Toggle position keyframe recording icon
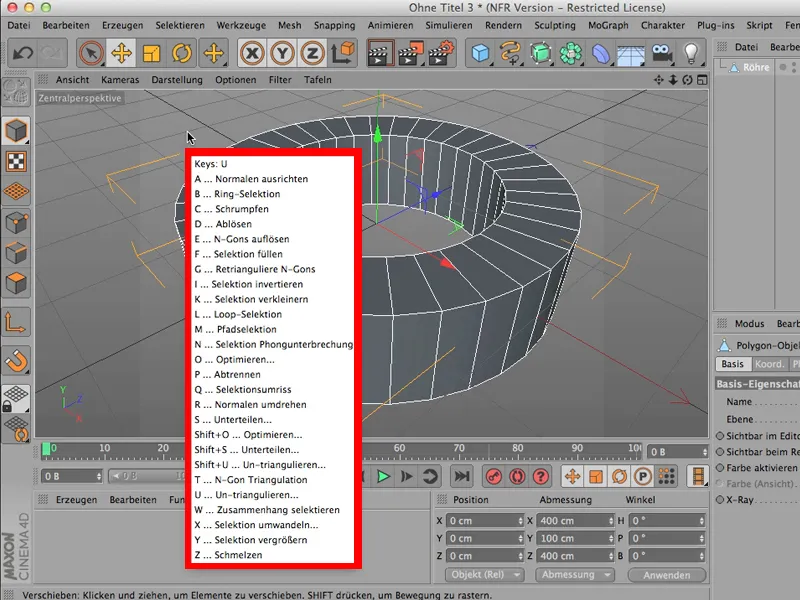The width and height of the screenshot is (800, 600). (572, 477)
